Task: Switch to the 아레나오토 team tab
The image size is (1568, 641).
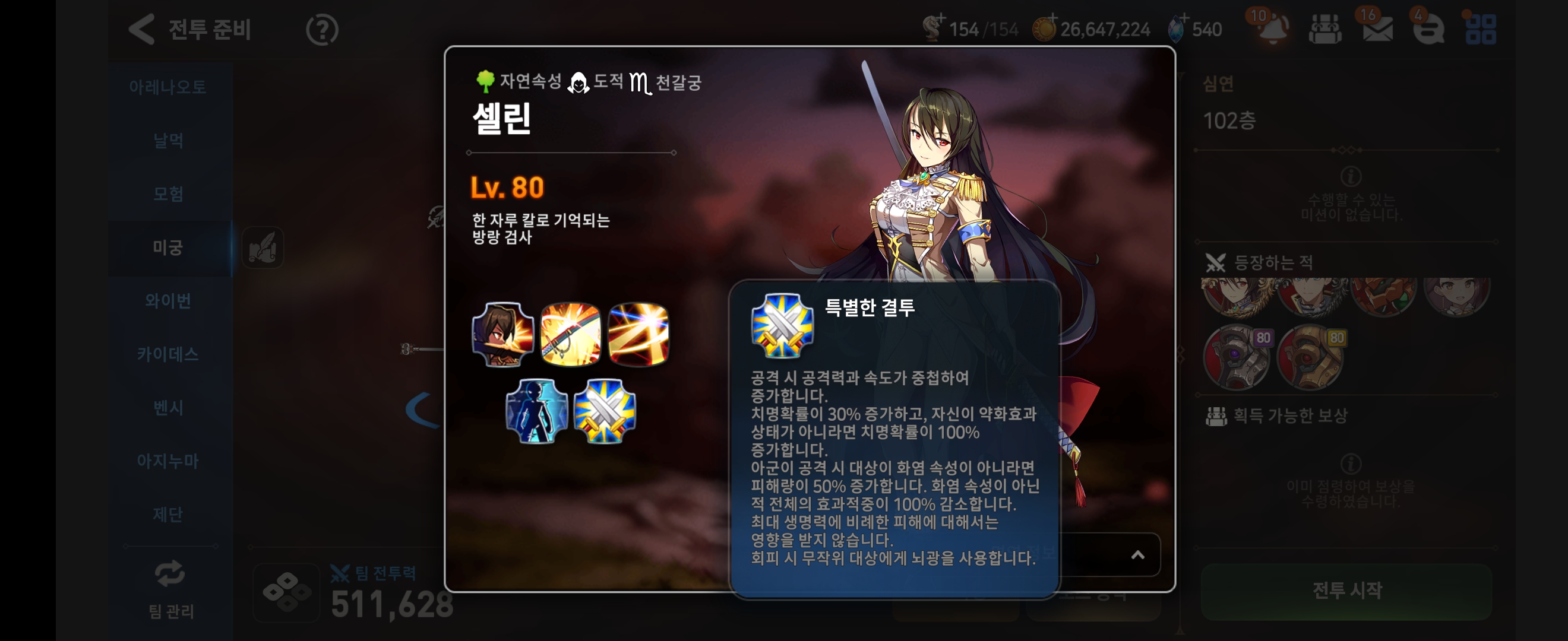Action: [x=169, y=87]
